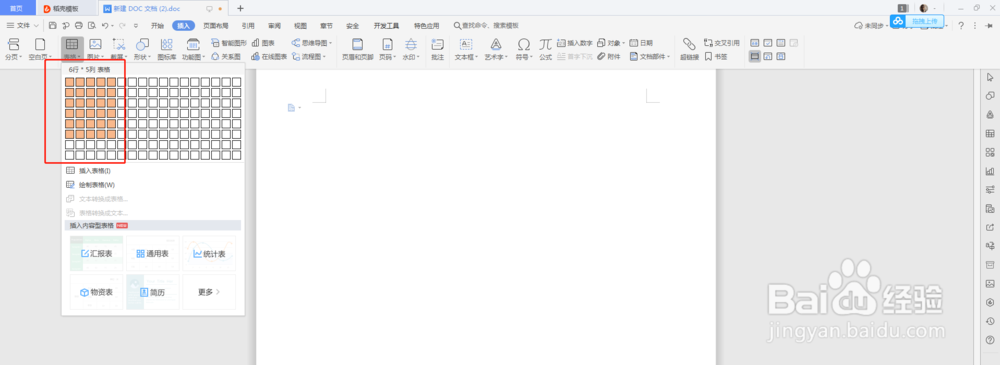
Task: Select the 物资表 supplies table template
Action: pyautogui.click(x=96, y=292)
